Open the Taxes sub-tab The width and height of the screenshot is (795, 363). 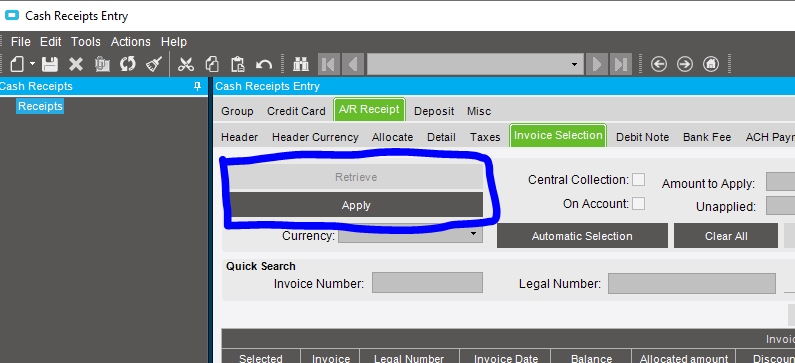pos(485,137)
